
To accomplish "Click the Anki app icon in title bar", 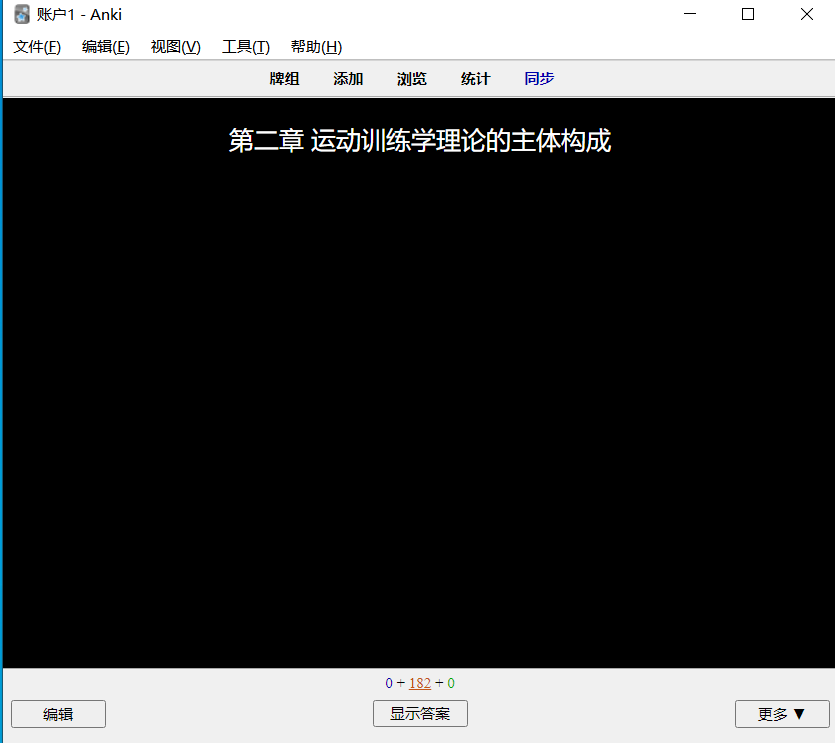I will pyautogui.click(x=22, y=14).
